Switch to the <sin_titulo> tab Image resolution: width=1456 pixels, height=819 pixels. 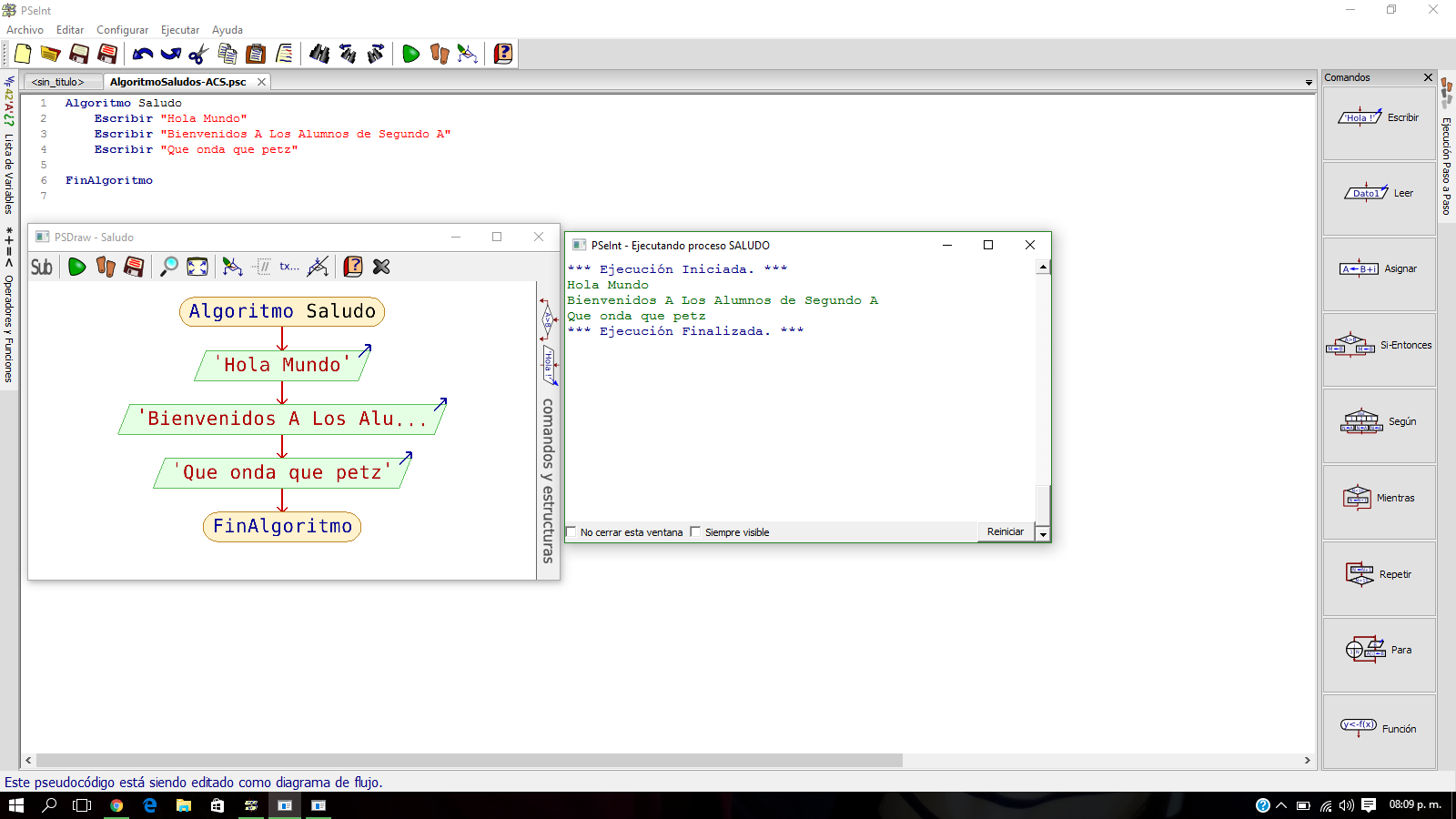tap(58, 81)
